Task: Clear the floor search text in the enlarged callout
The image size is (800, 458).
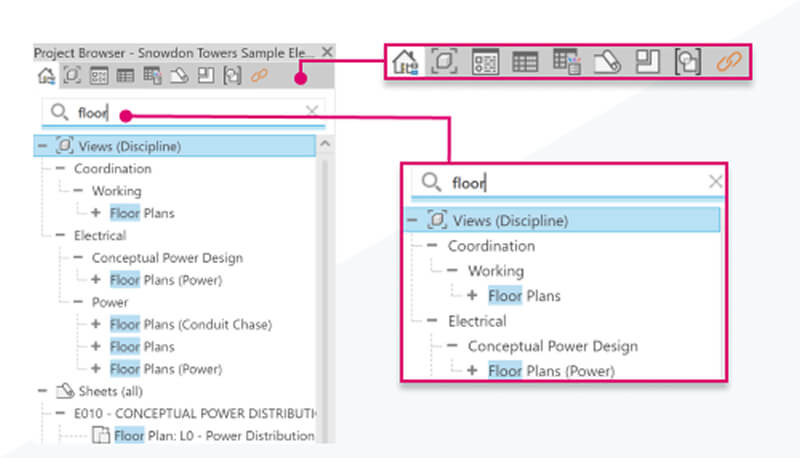Action: coord(715,181)
